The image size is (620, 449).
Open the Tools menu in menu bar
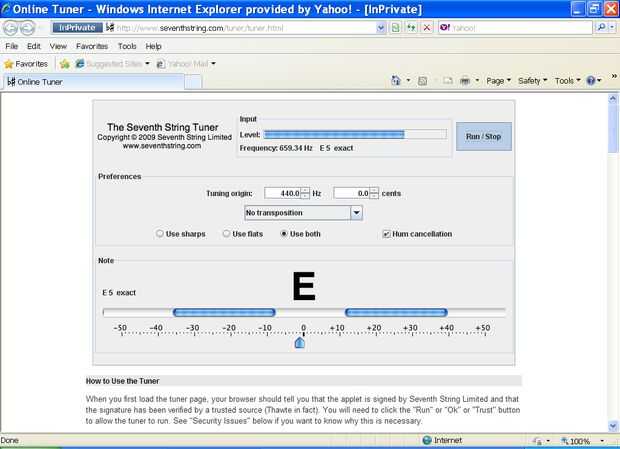click(127, 46)
